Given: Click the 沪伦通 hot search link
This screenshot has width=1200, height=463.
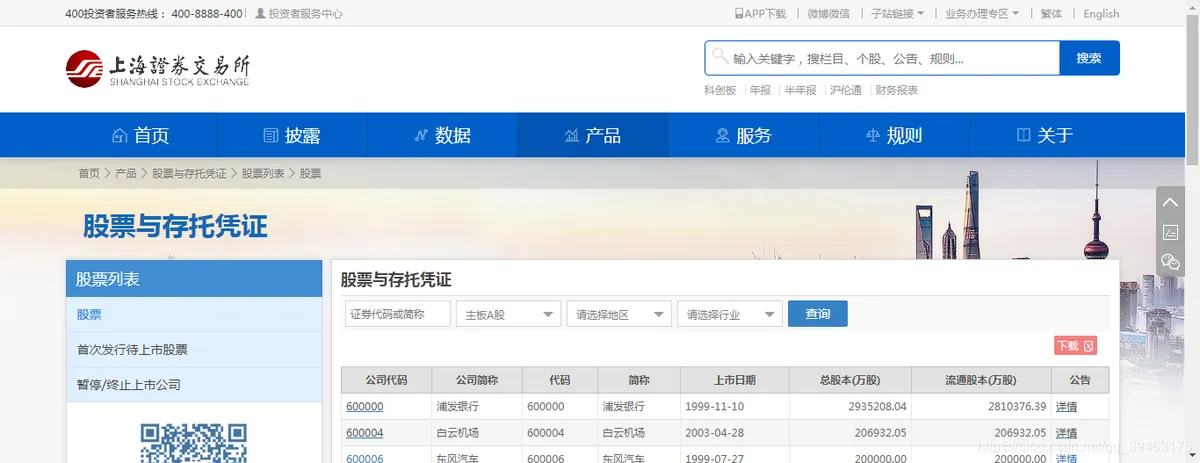Looking at the screenshot, I should pyautogui.click(x=846, y=90).
